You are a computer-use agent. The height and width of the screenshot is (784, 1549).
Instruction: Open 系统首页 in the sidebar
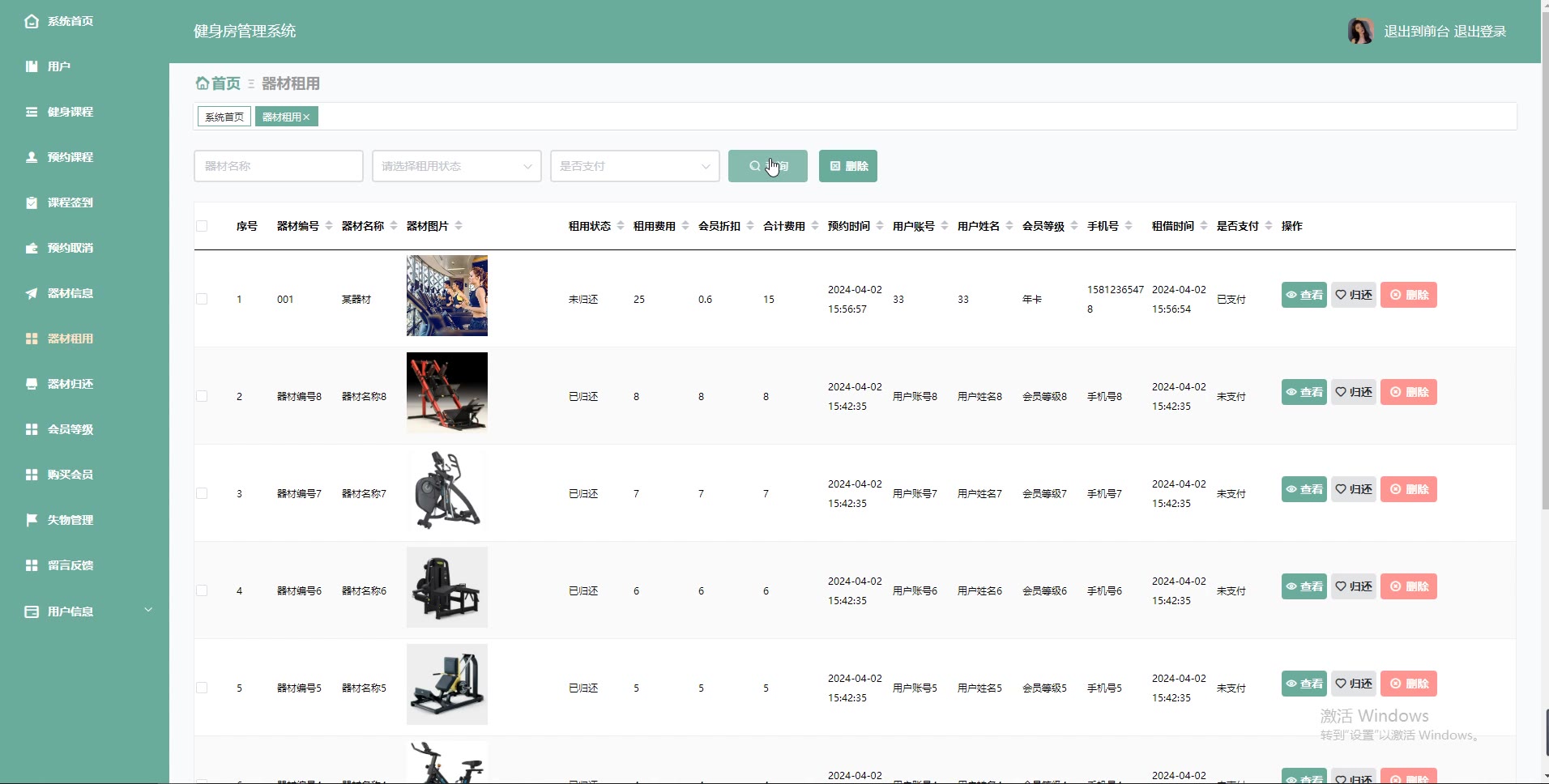point(70,21)
